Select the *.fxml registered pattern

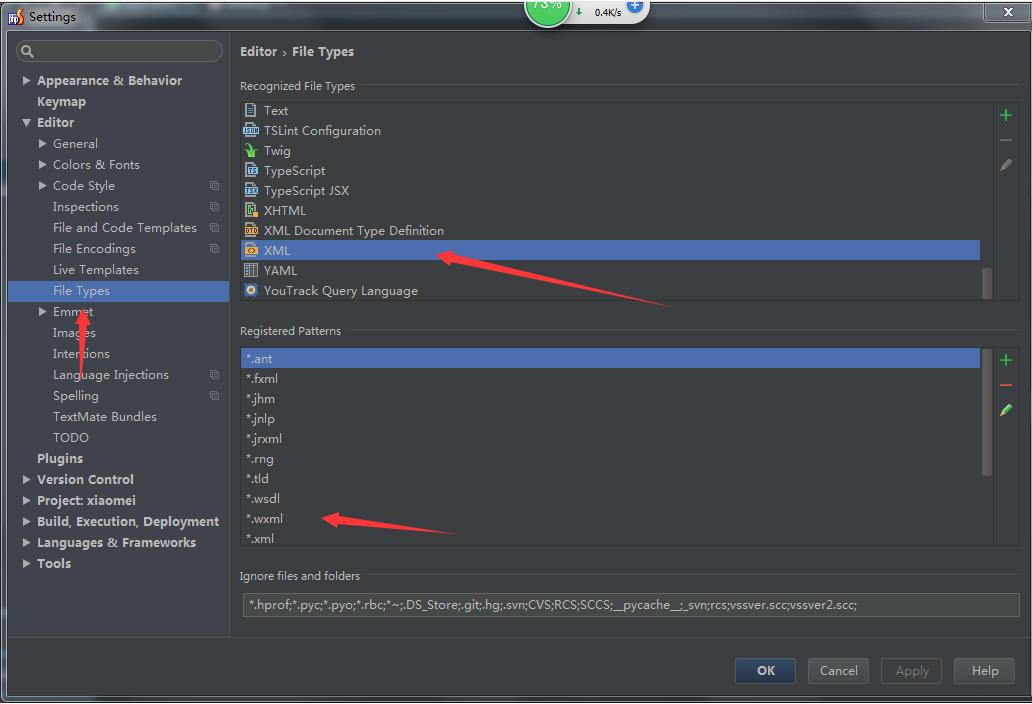610,378
